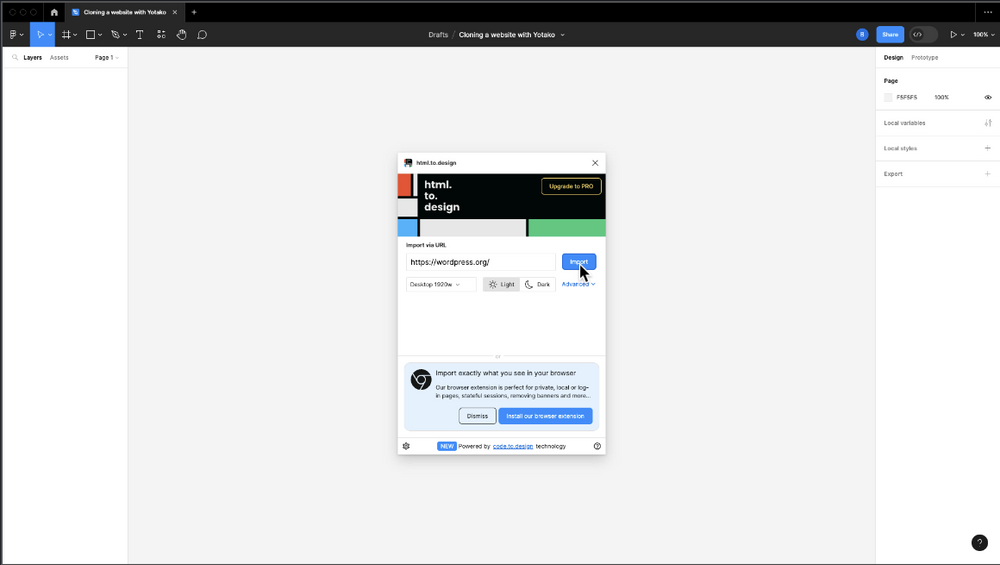Add an Export setting plus icon

coord(988,173)
